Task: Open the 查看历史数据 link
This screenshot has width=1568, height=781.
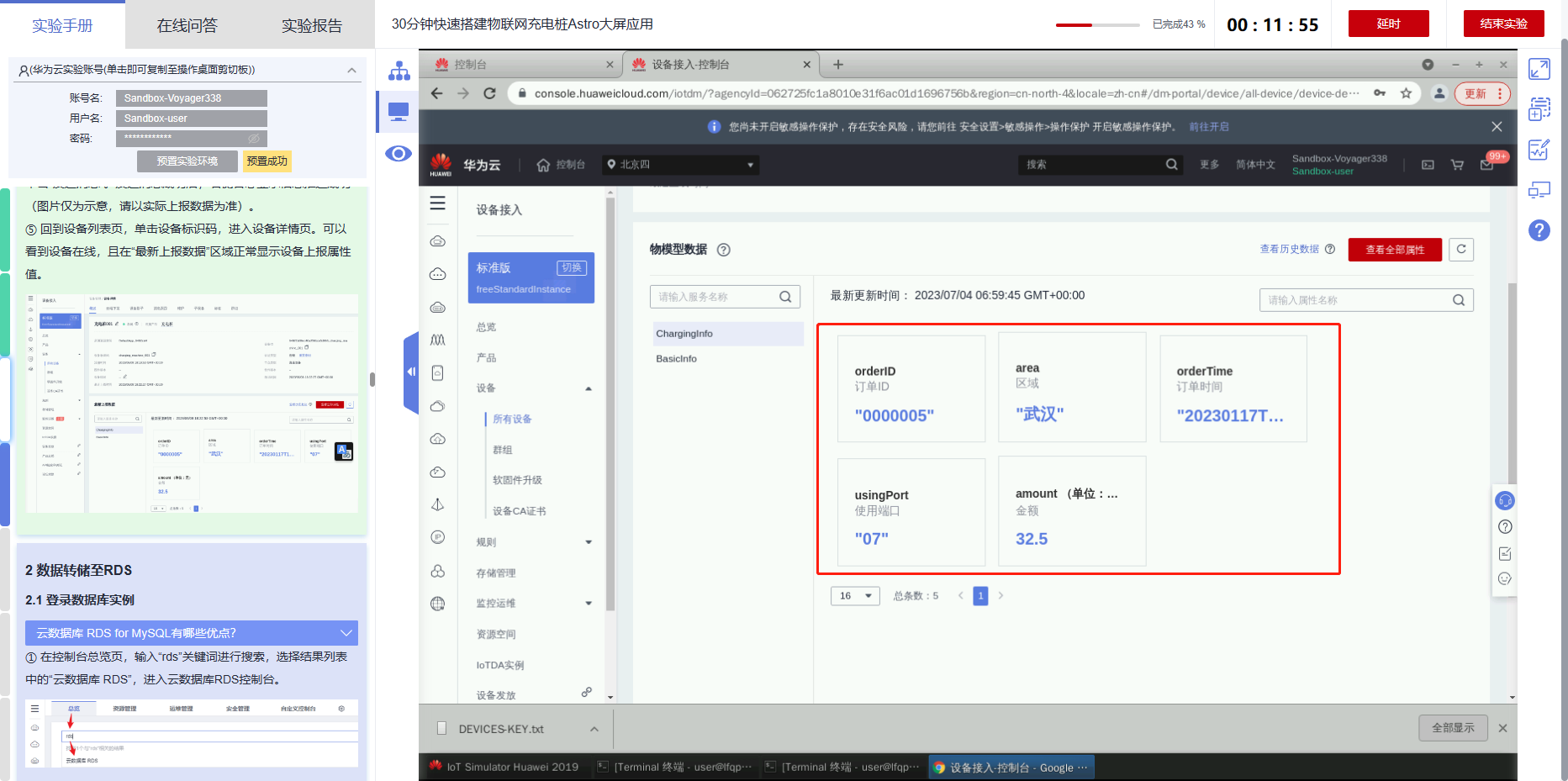Action: pyautogui.click(x=1289, y=249)
